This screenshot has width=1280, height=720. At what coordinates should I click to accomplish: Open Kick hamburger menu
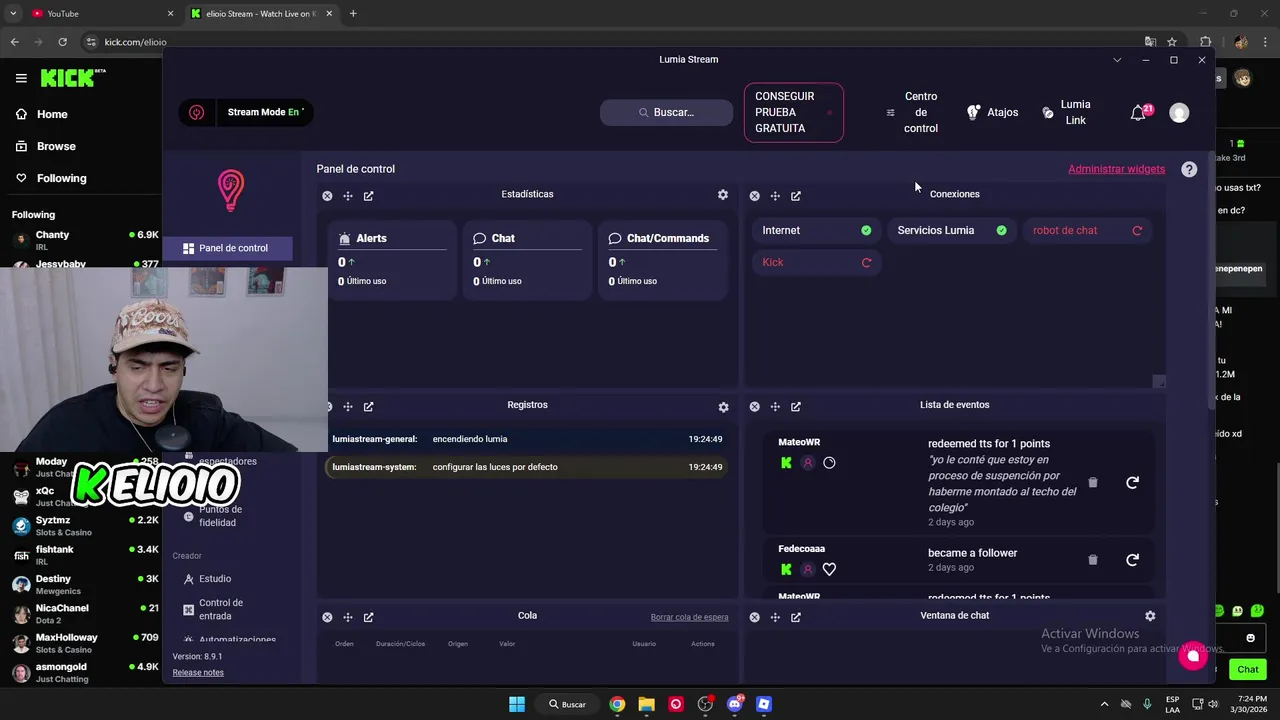(x=21, y=78)
